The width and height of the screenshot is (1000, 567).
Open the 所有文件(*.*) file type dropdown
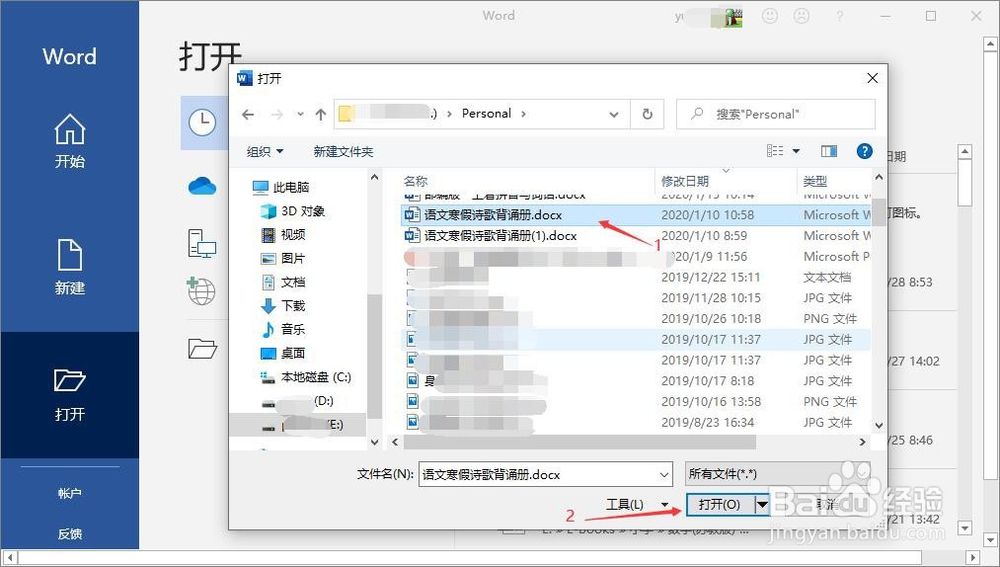(777, 474)
